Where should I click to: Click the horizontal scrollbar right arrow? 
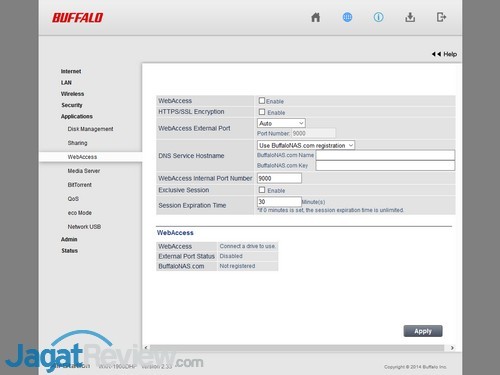[452, 348]
